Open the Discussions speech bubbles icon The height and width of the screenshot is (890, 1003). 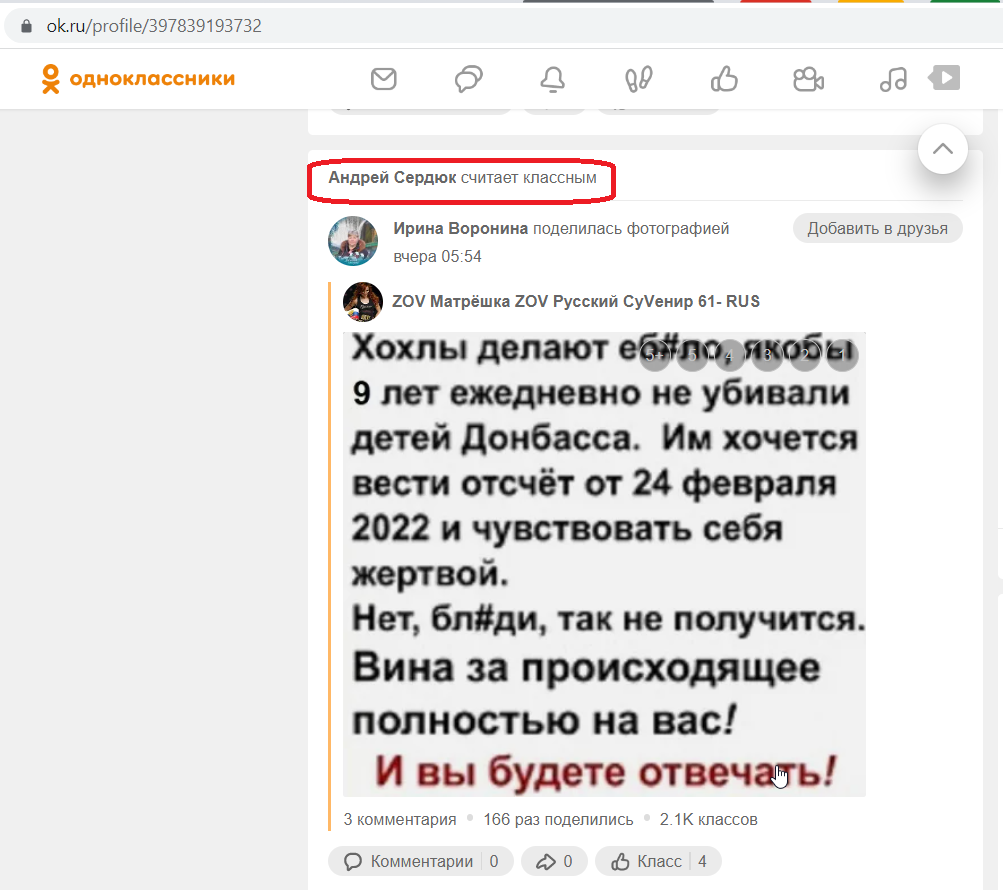pyautogui.click(x=469, y=79)
